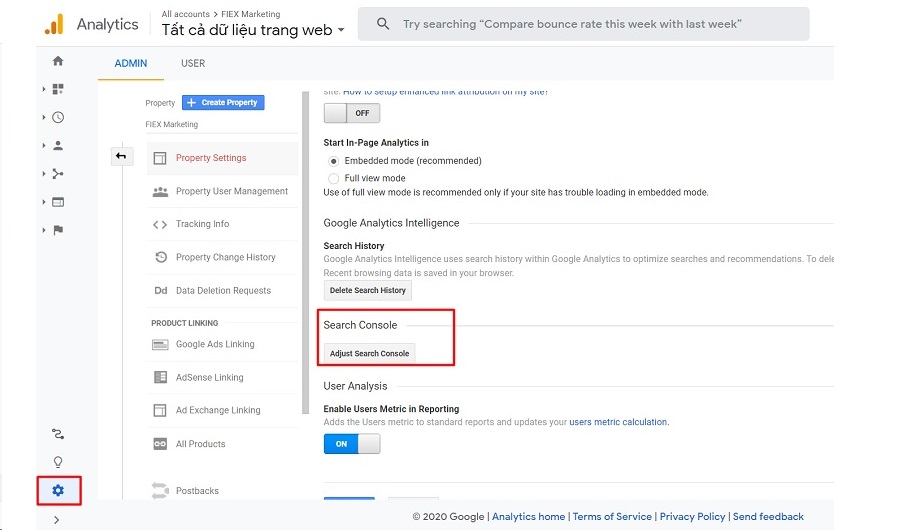Select Full view mode radio button

334,178
